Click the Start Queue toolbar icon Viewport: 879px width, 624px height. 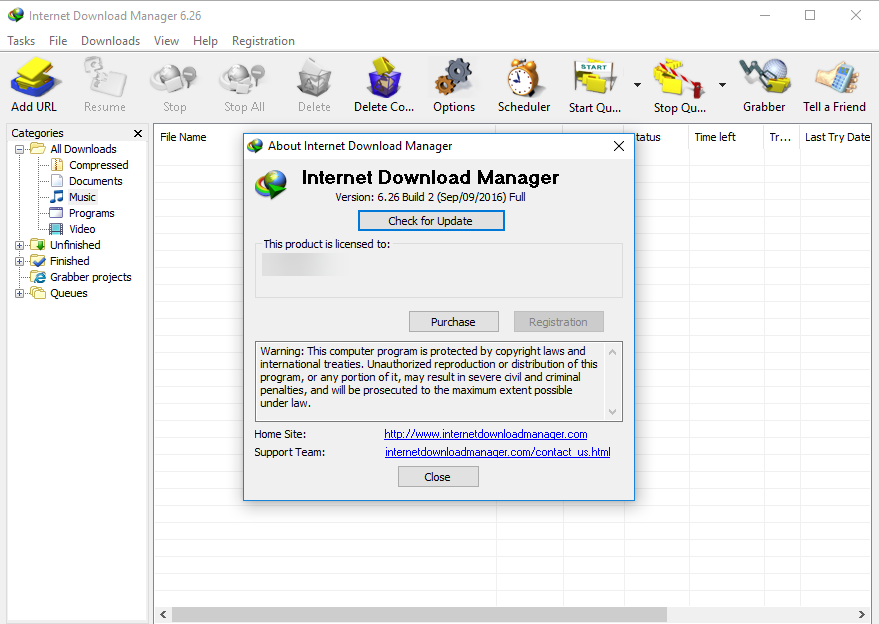tap(595, 84)
